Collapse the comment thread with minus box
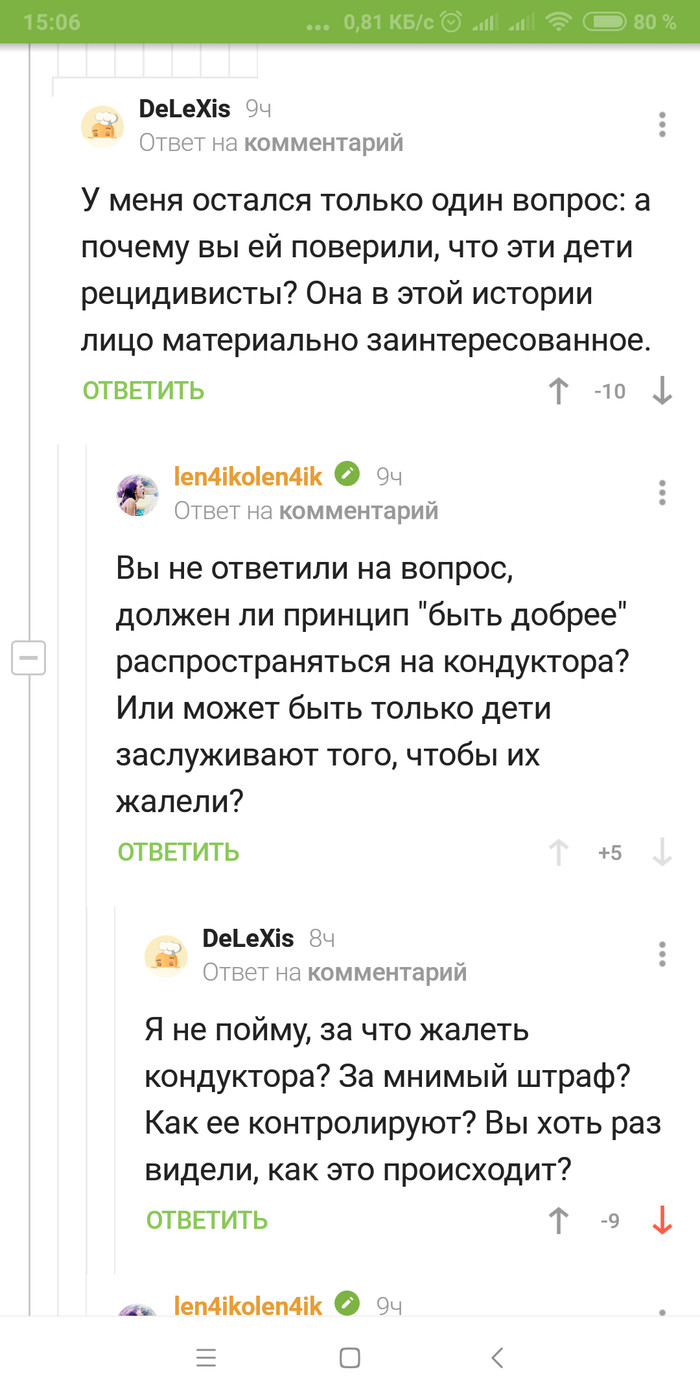This screenshot has width=700, height=1400. (x=28, y=658)
